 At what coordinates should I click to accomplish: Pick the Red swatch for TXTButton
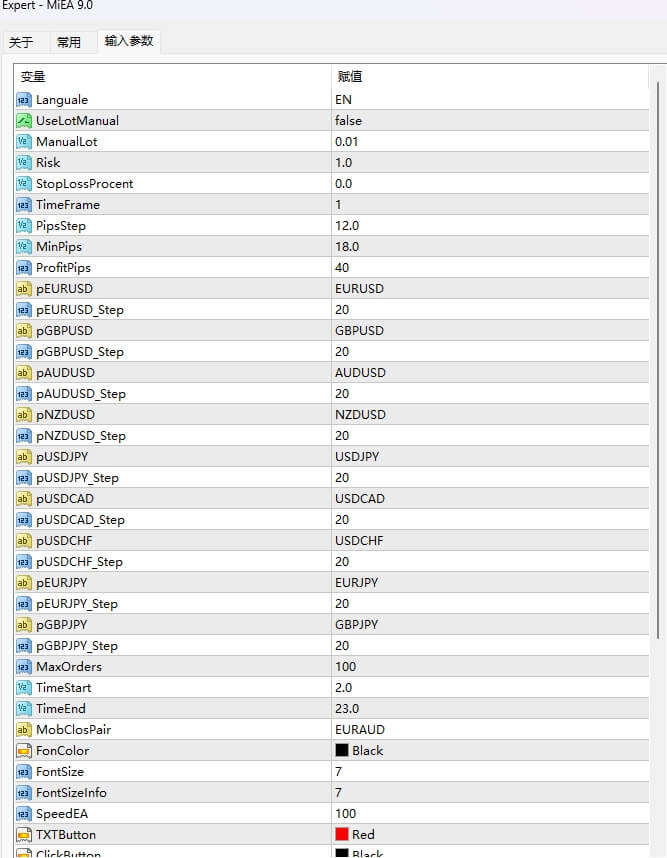tap(342, 834)
